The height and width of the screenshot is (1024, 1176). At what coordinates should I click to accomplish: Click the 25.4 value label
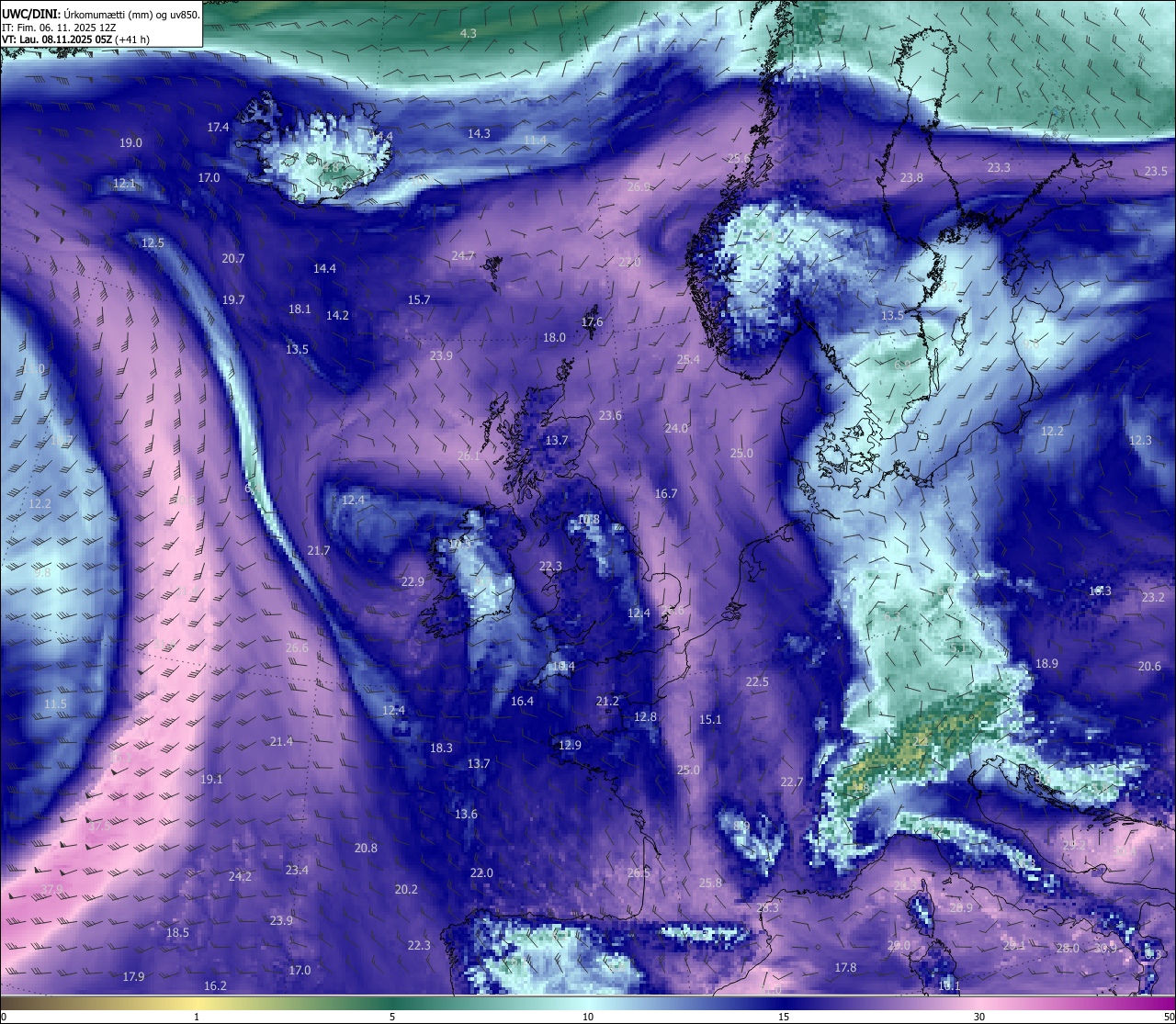click(x=688, y=360)
